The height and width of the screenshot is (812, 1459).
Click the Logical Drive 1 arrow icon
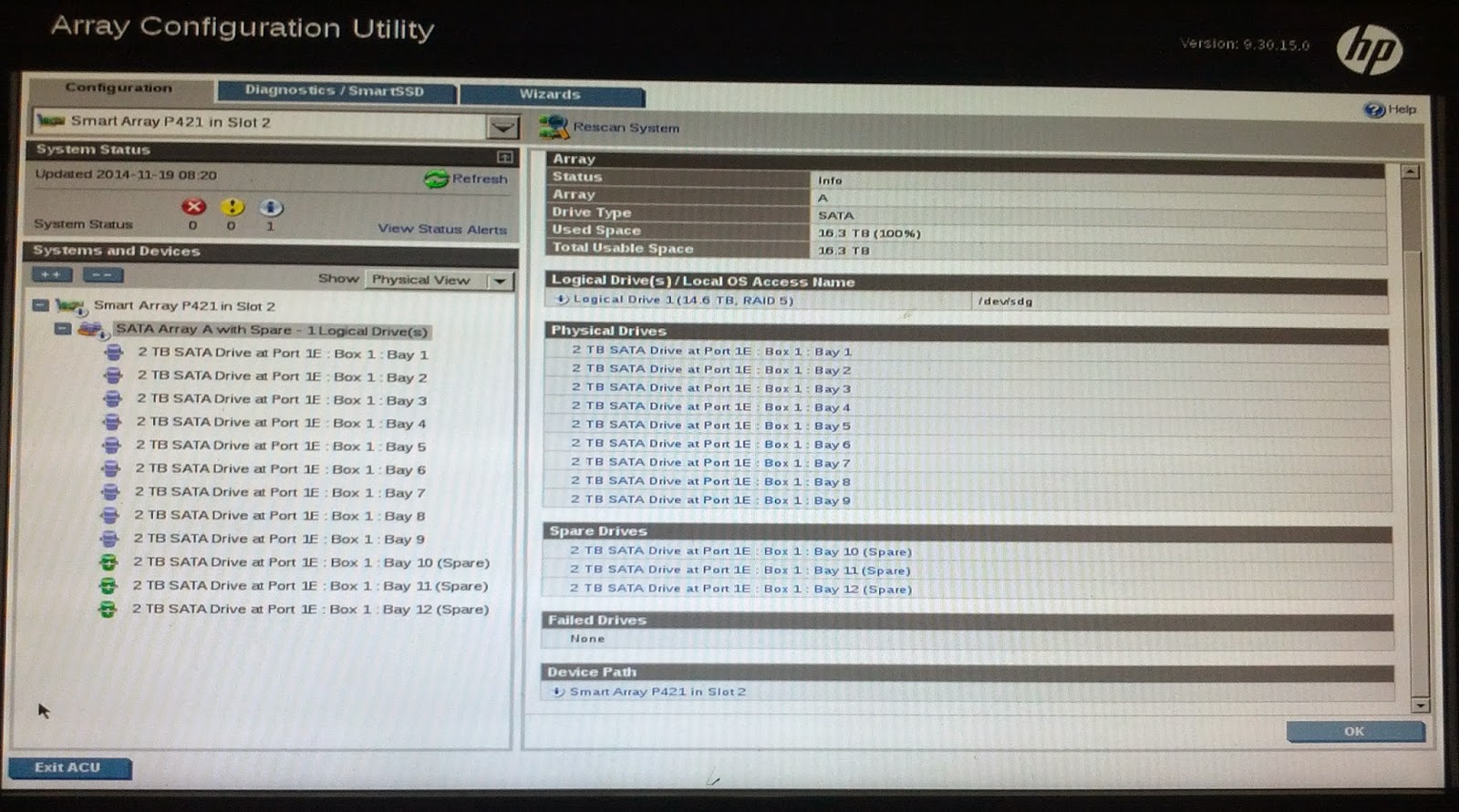tap(562, 299)
